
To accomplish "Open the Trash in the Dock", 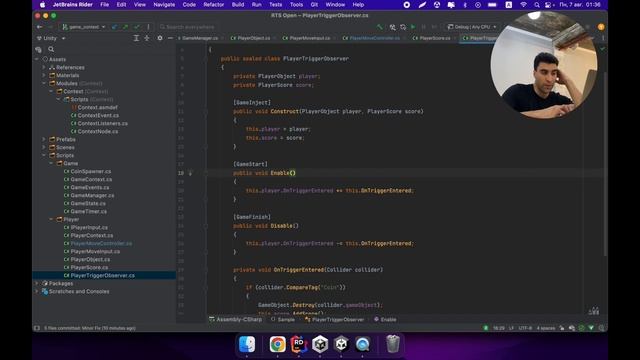I will pyautogui.click(x=393, y=344).
